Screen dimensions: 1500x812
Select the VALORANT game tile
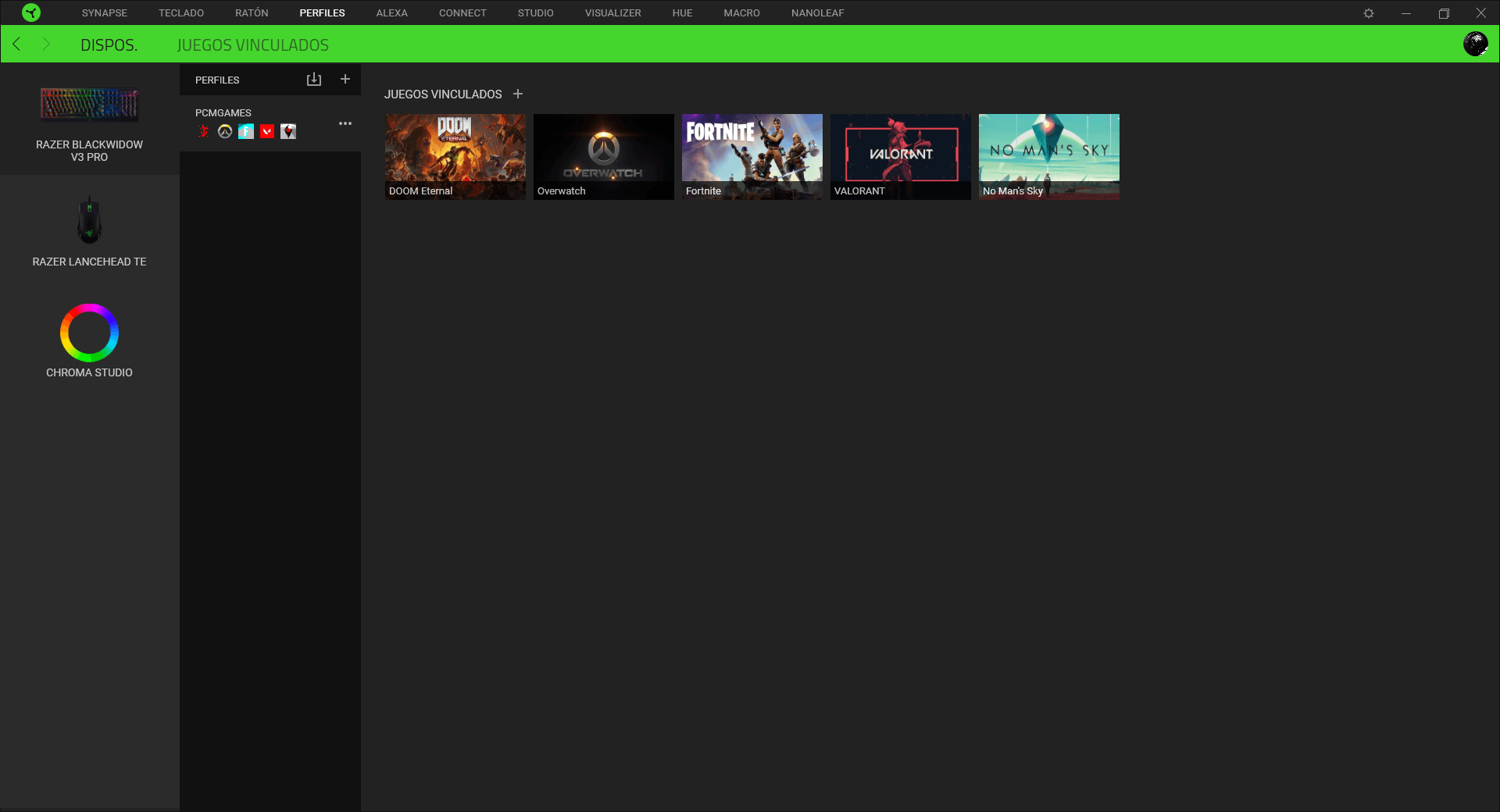click(901, 157)
